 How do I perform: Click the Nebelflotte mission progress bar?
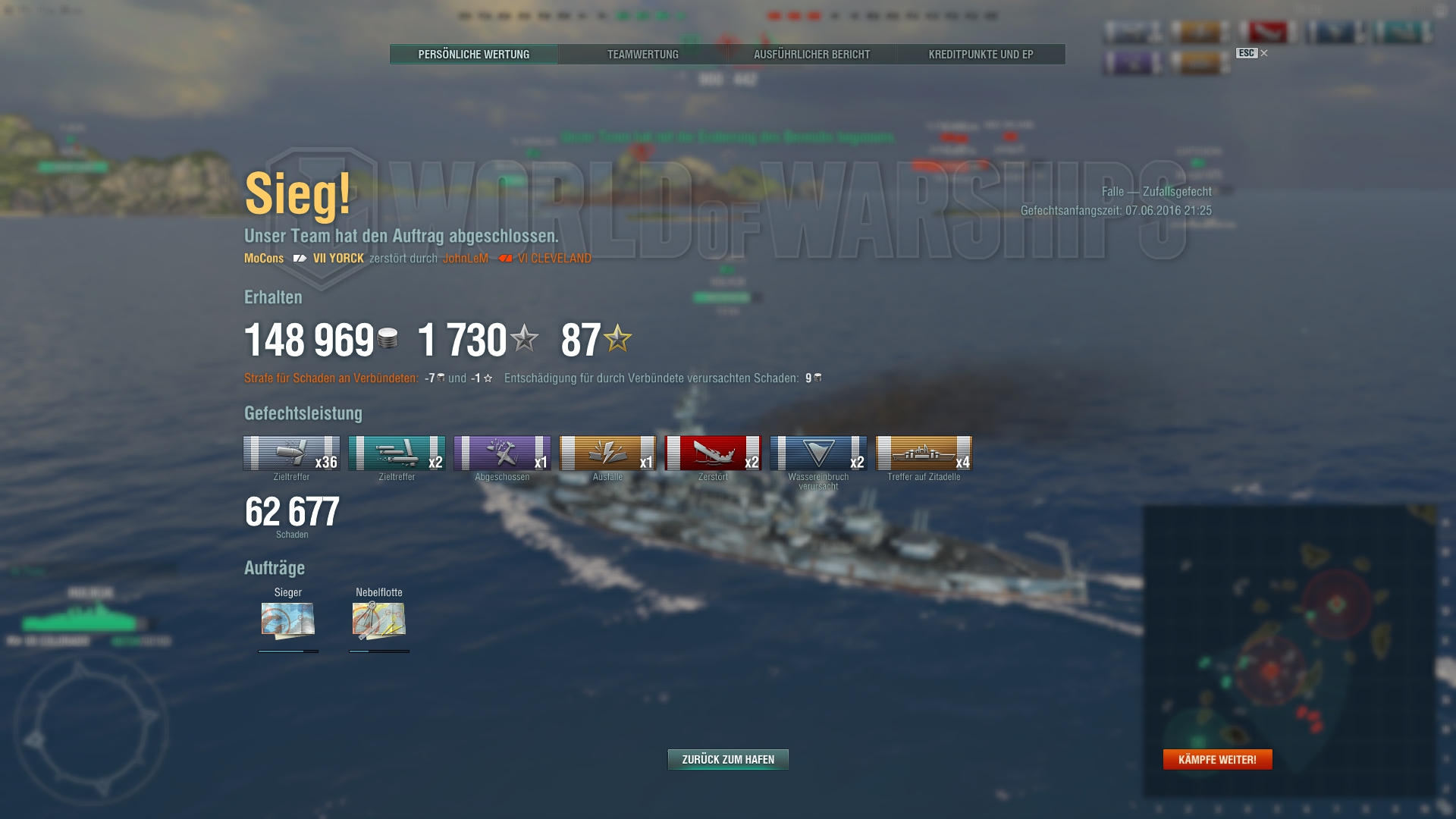379,651
